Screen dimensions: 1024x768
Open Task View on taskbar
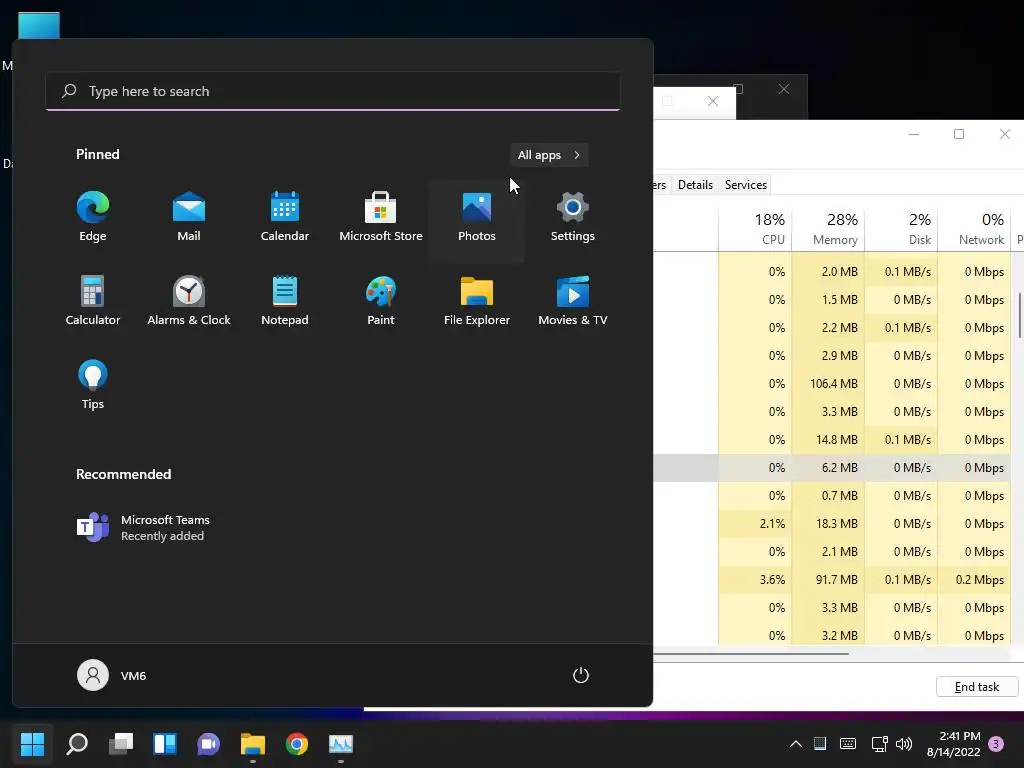tap(121, 744)
